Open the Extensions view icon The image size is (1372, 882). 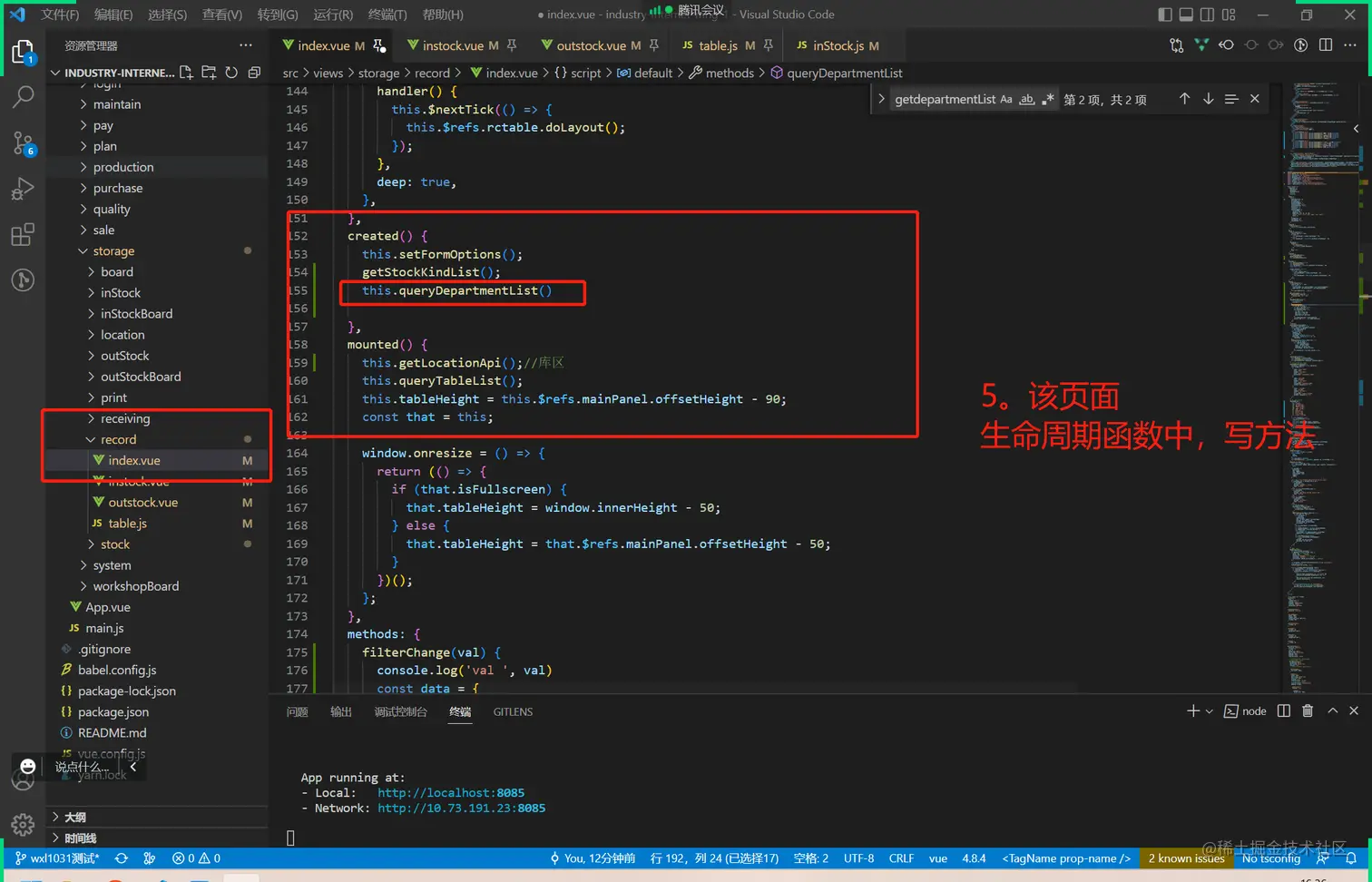23,235
